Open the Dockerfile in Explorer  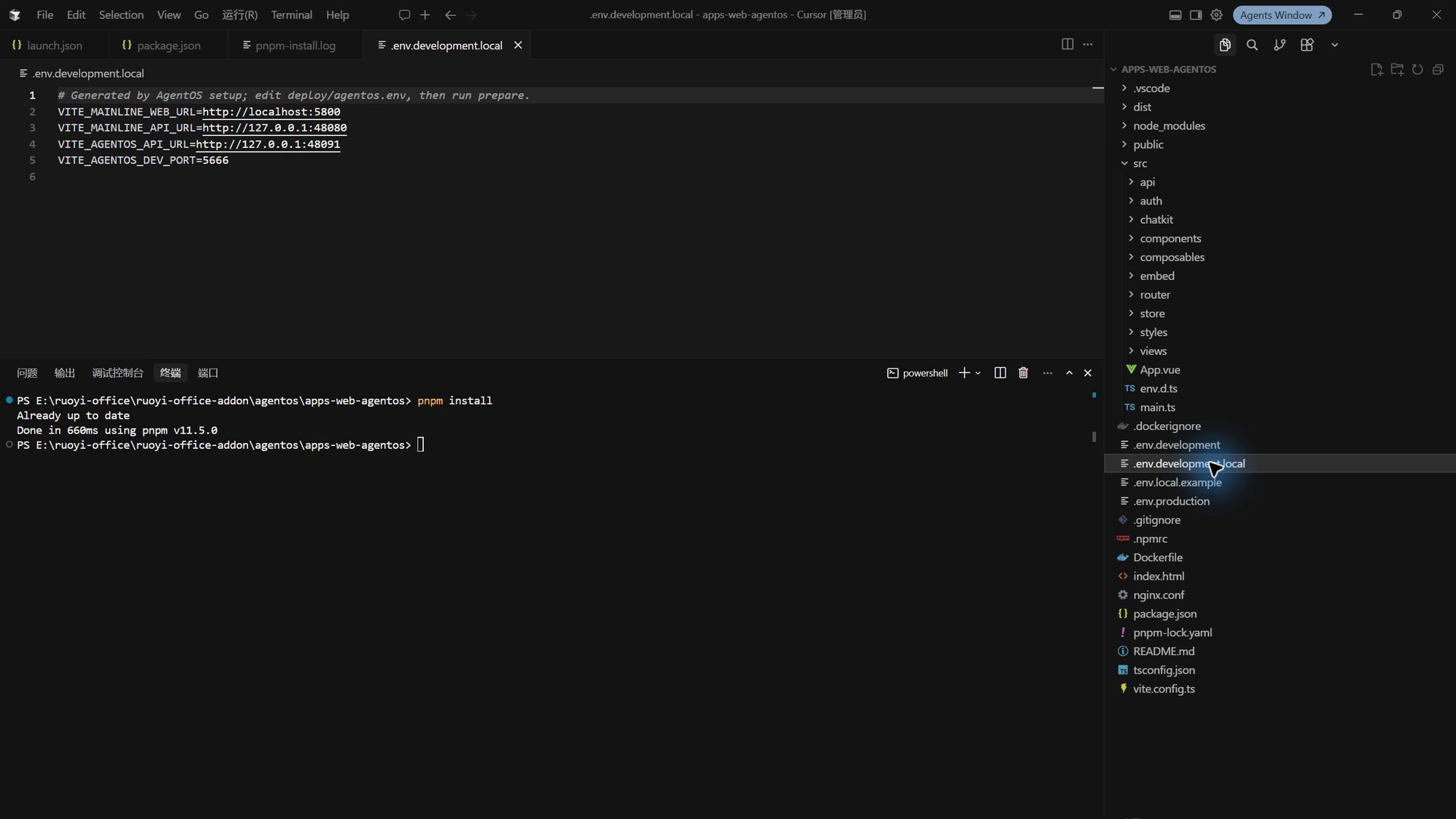pyautogui.click(x=1279, y=558)
